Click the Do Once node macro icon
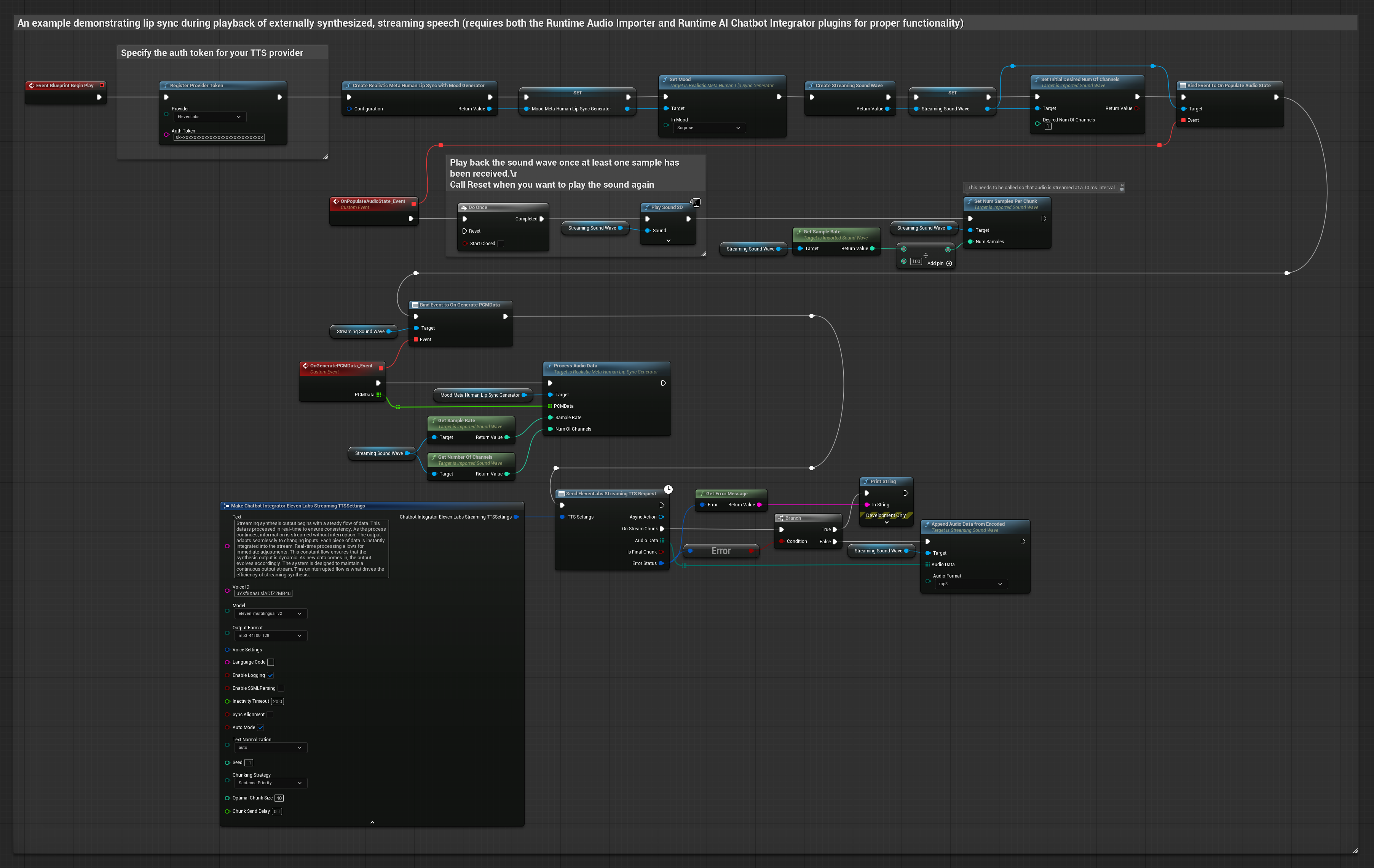 [x=464, y=208]
